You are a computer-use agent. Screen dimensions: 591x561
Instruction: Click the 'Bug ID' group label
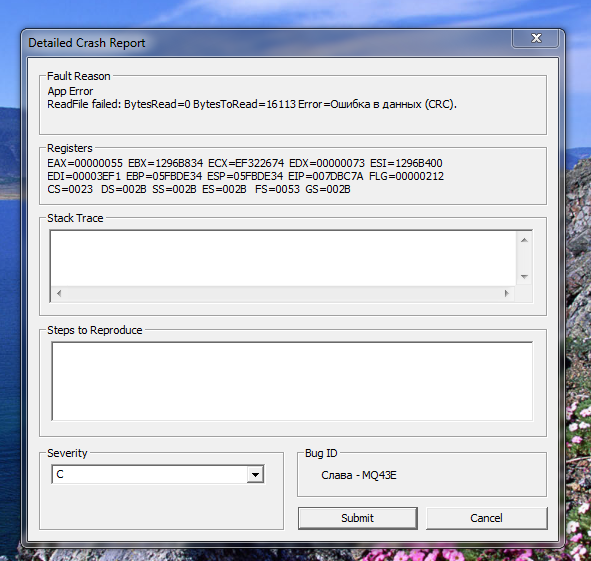(321, 453)
